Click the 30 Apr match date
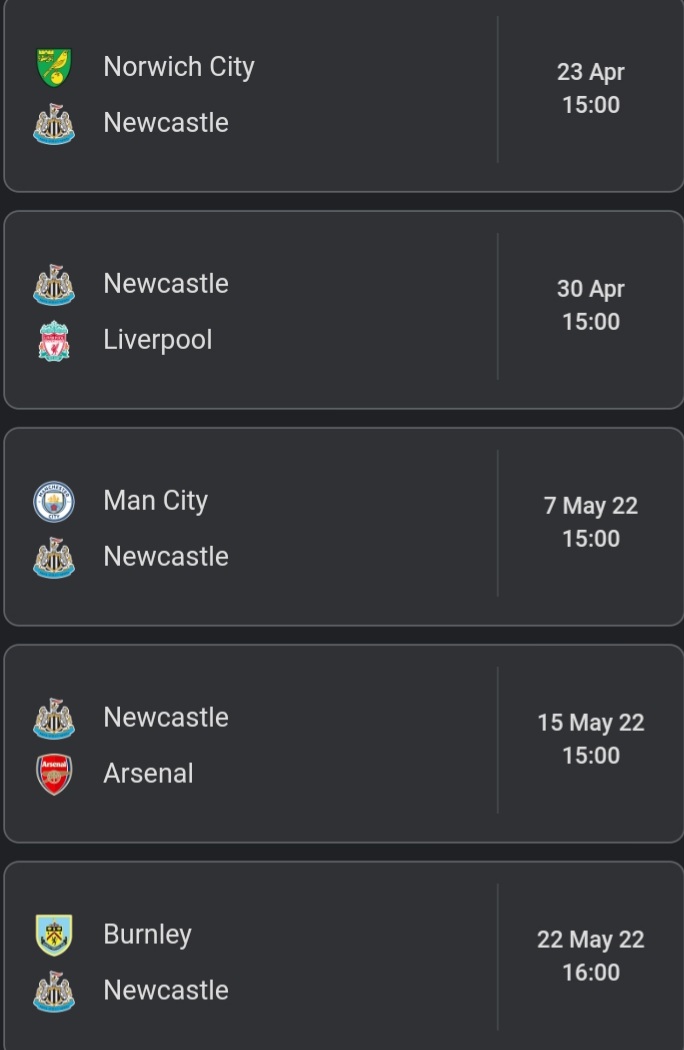Viewport: 684px width, 1050px height. (x=590, y=289)
